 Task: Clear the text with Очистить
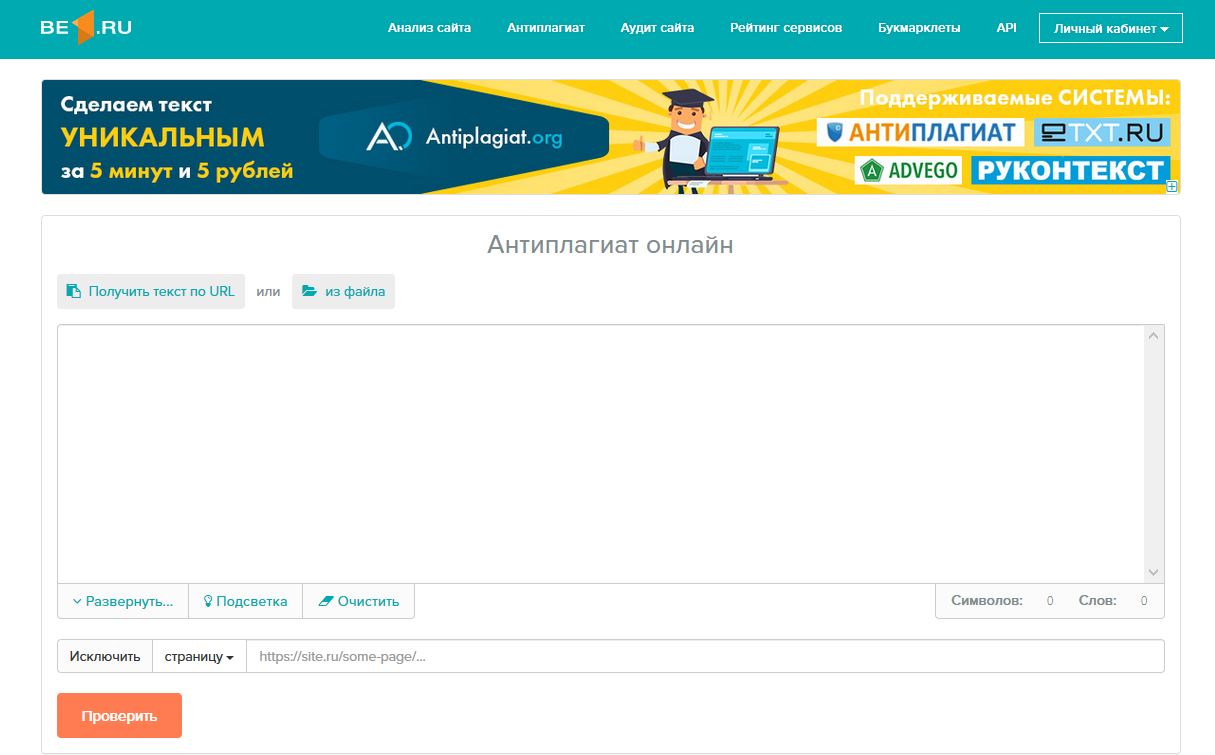(359, 601)
